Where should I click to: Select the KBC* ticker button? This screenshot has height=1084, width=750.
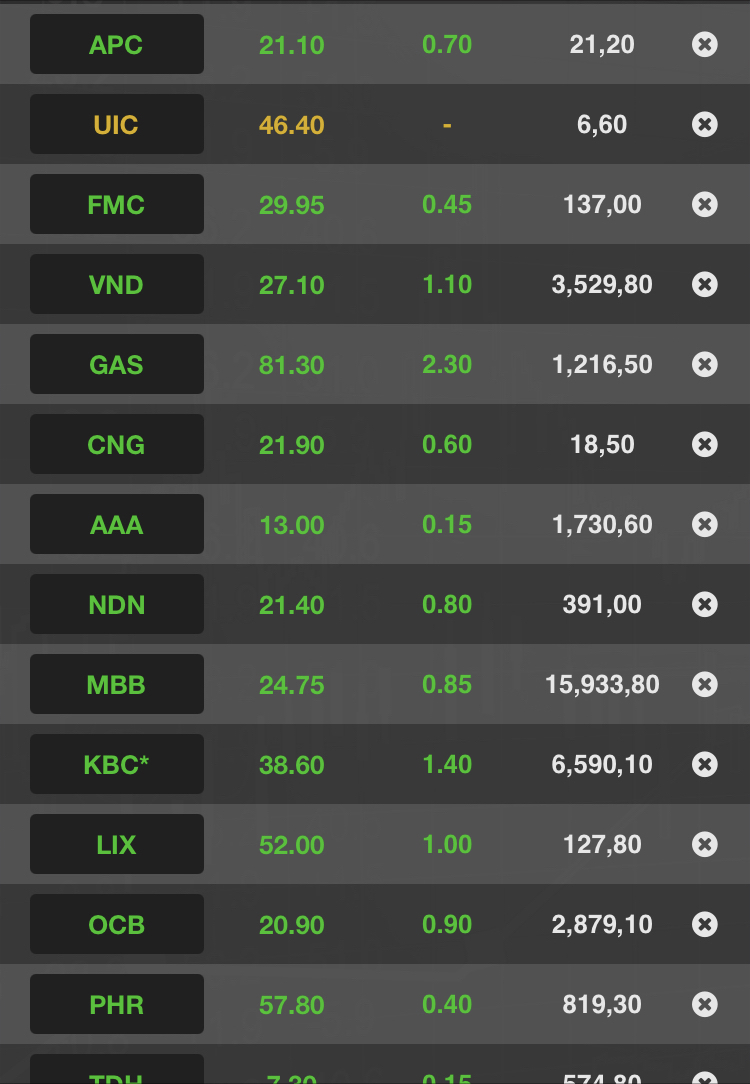pos(117,764)
